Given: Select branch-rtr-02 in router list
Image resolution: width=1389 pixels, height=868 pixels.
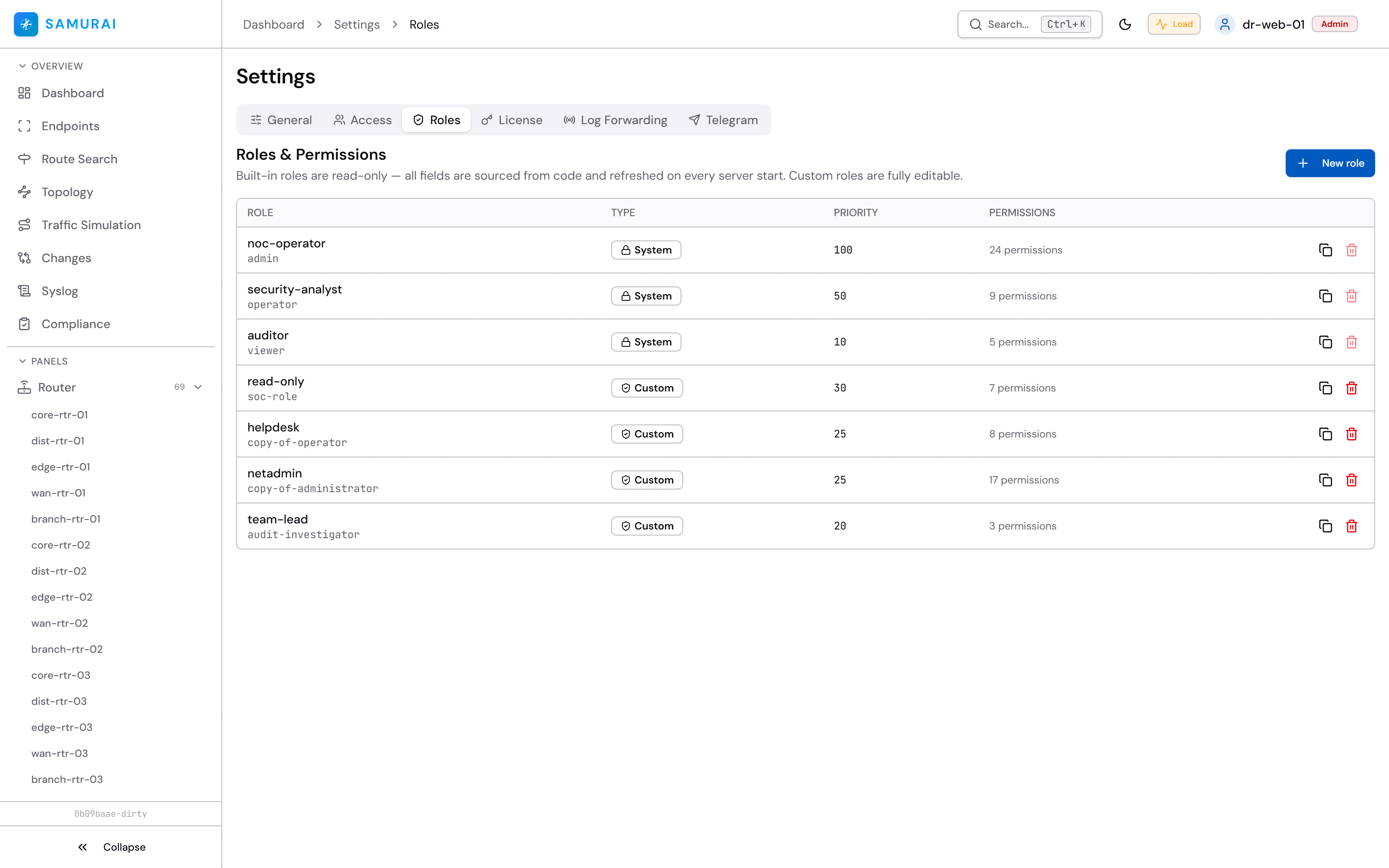Looking at the screenshot, I should [67, 649].
